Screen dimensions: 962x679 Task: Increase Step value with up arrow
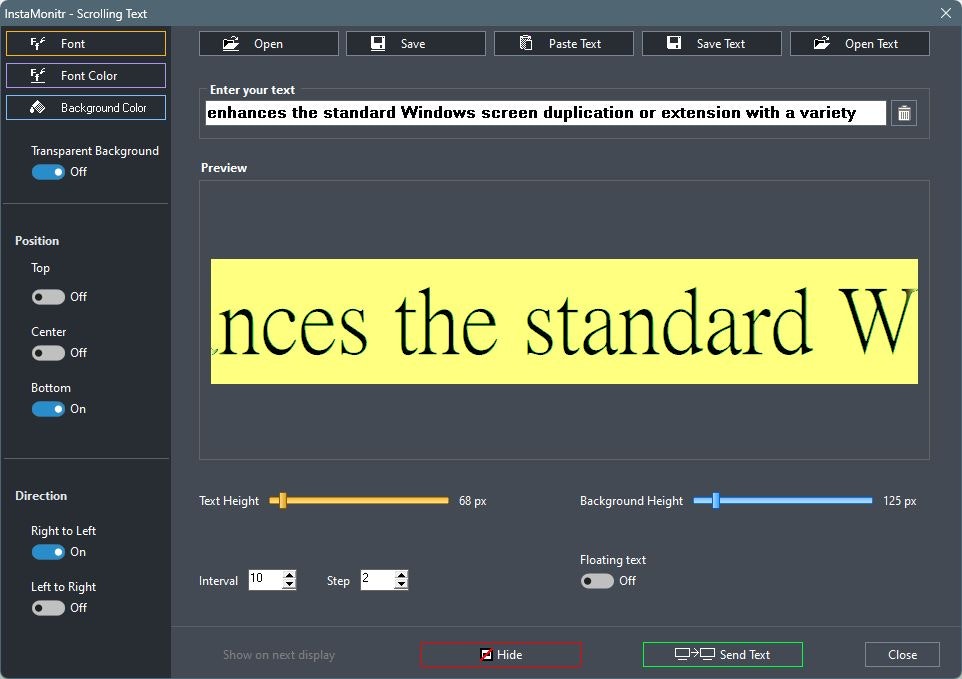(401, 575)
